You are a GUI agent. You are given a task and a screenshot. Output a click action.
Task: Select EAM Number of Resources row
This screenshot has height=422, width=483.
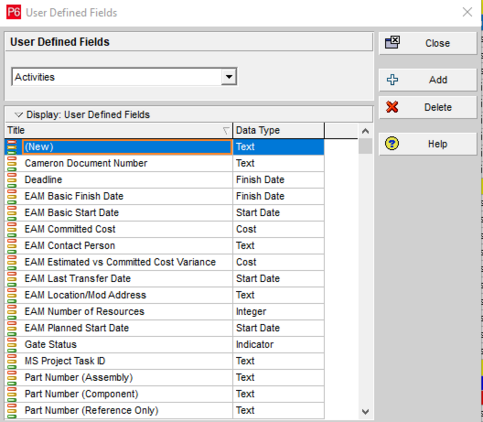pyautogui.click(x=165, y=312)
